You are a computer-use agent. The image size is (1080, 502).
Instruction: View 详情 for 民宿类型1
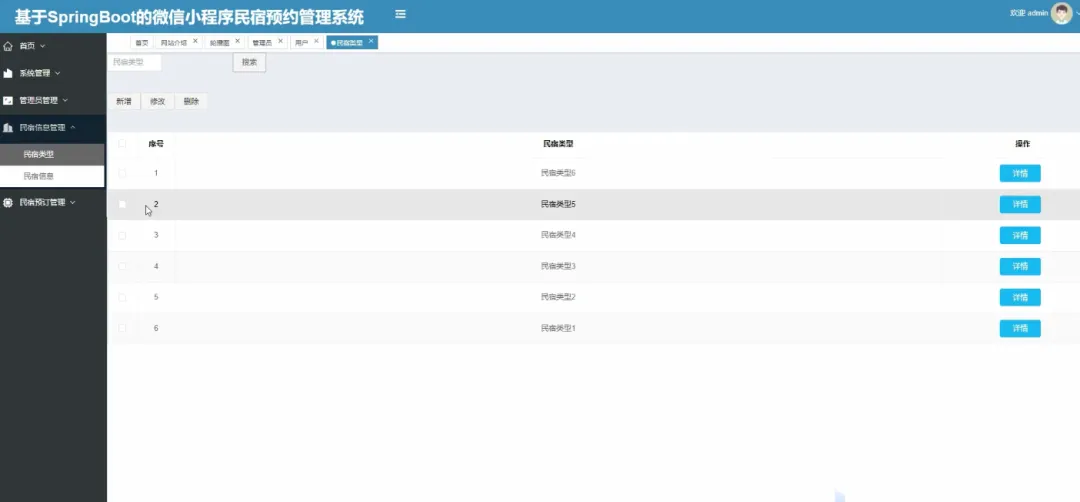[1020, 328]
